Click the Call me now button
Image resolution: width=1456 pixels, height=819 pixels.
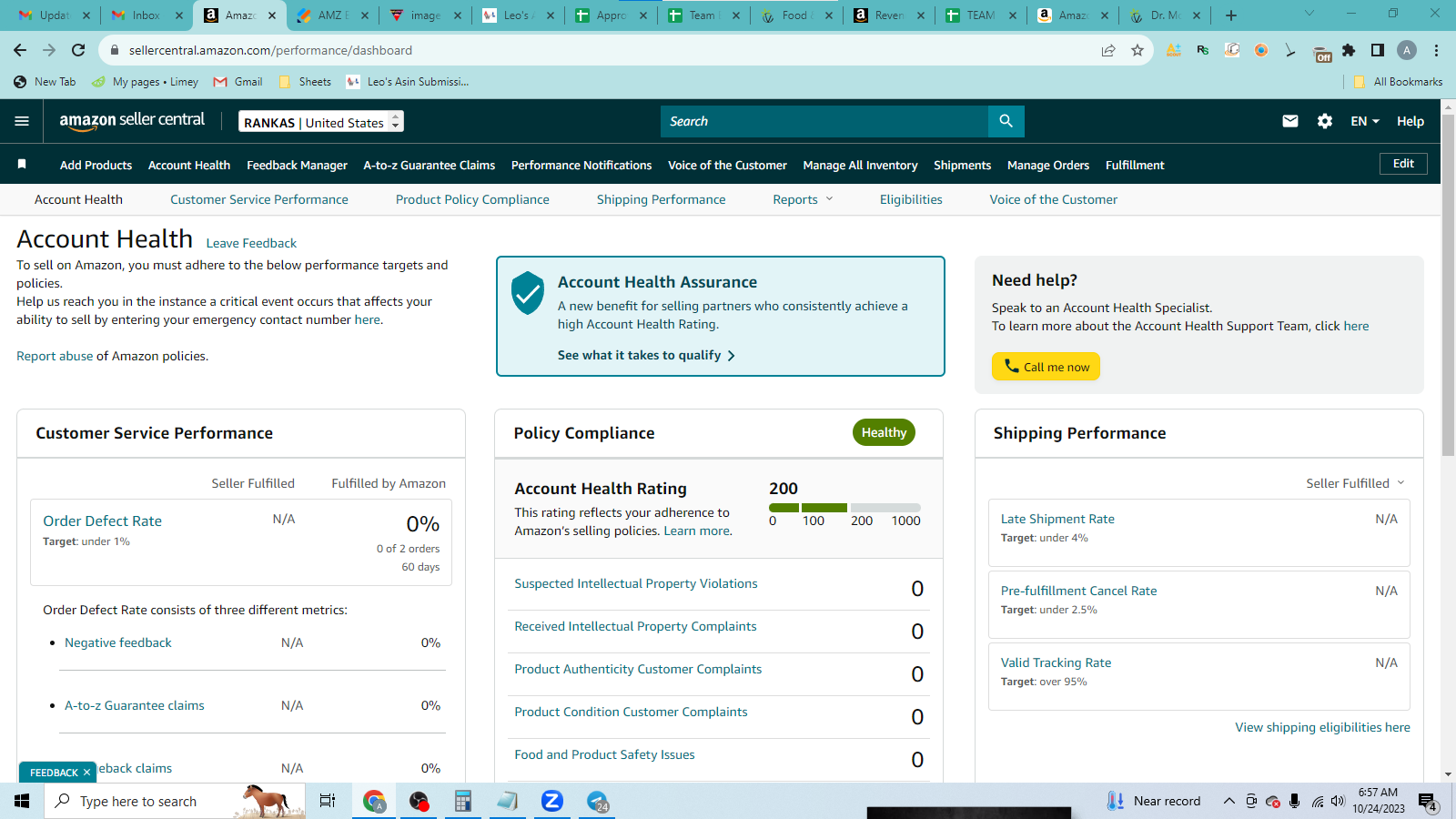[x=1046, y=367]
